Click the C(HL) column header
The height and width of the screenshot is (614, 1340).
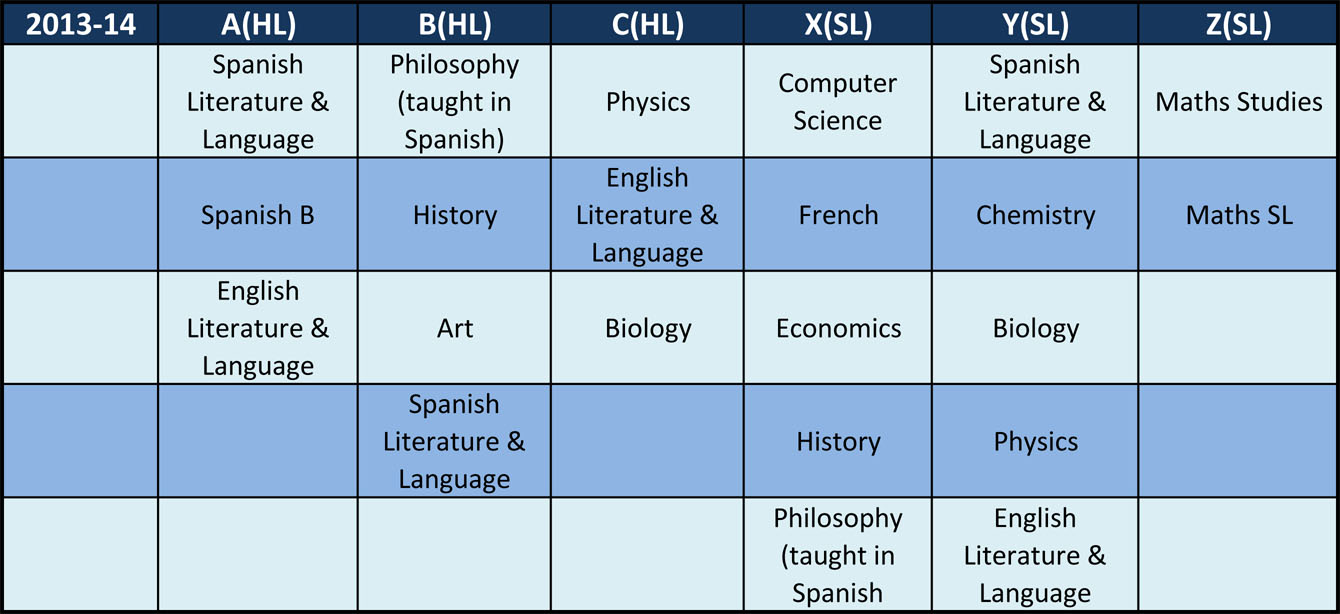point(647,23)
